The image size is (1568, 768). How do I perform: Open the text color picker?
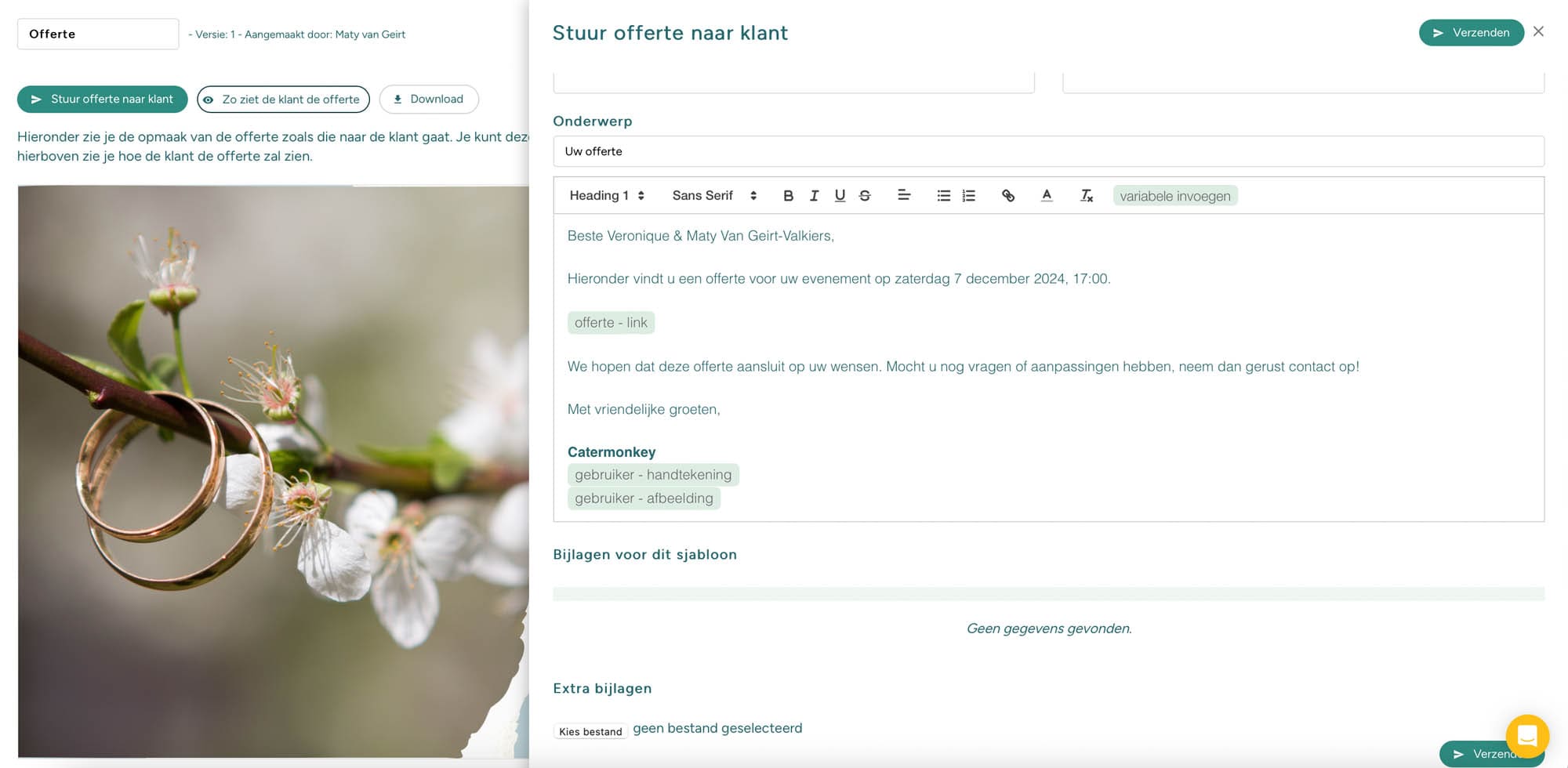pos(1047,196)
